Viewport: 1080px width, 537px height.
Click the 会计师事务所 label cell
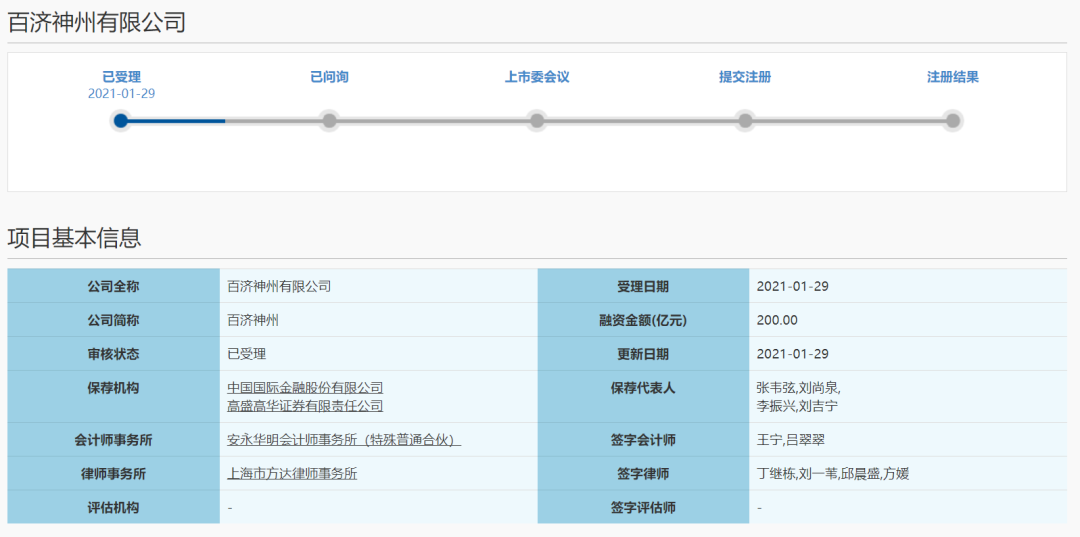tap(114, 440)
